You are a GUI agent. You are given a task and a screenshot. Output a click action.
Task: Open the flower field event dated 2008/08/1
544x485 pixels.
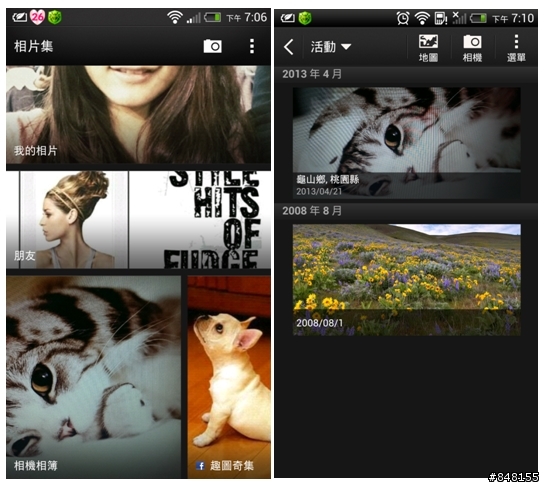(x=407, y=280)
